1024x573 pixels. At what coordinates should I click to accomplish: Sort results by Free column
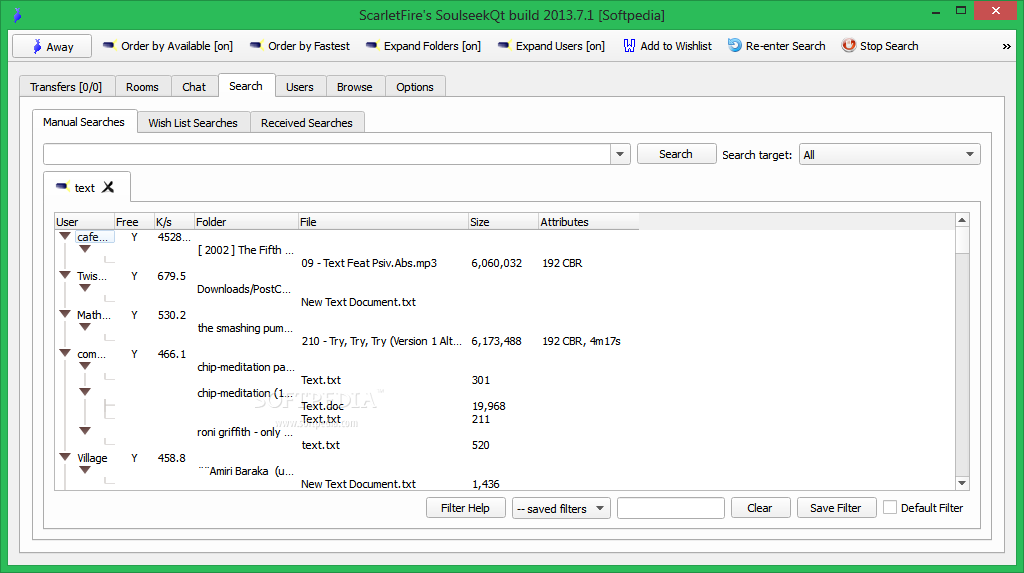[x=134, y=221]
